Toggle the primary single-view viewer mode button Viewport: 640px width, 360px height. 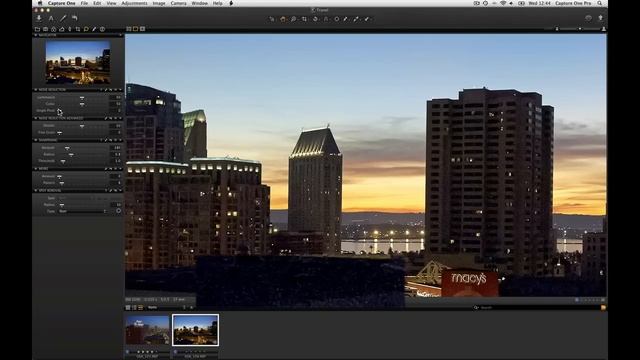pyautogui.click(x=136, y=29)
